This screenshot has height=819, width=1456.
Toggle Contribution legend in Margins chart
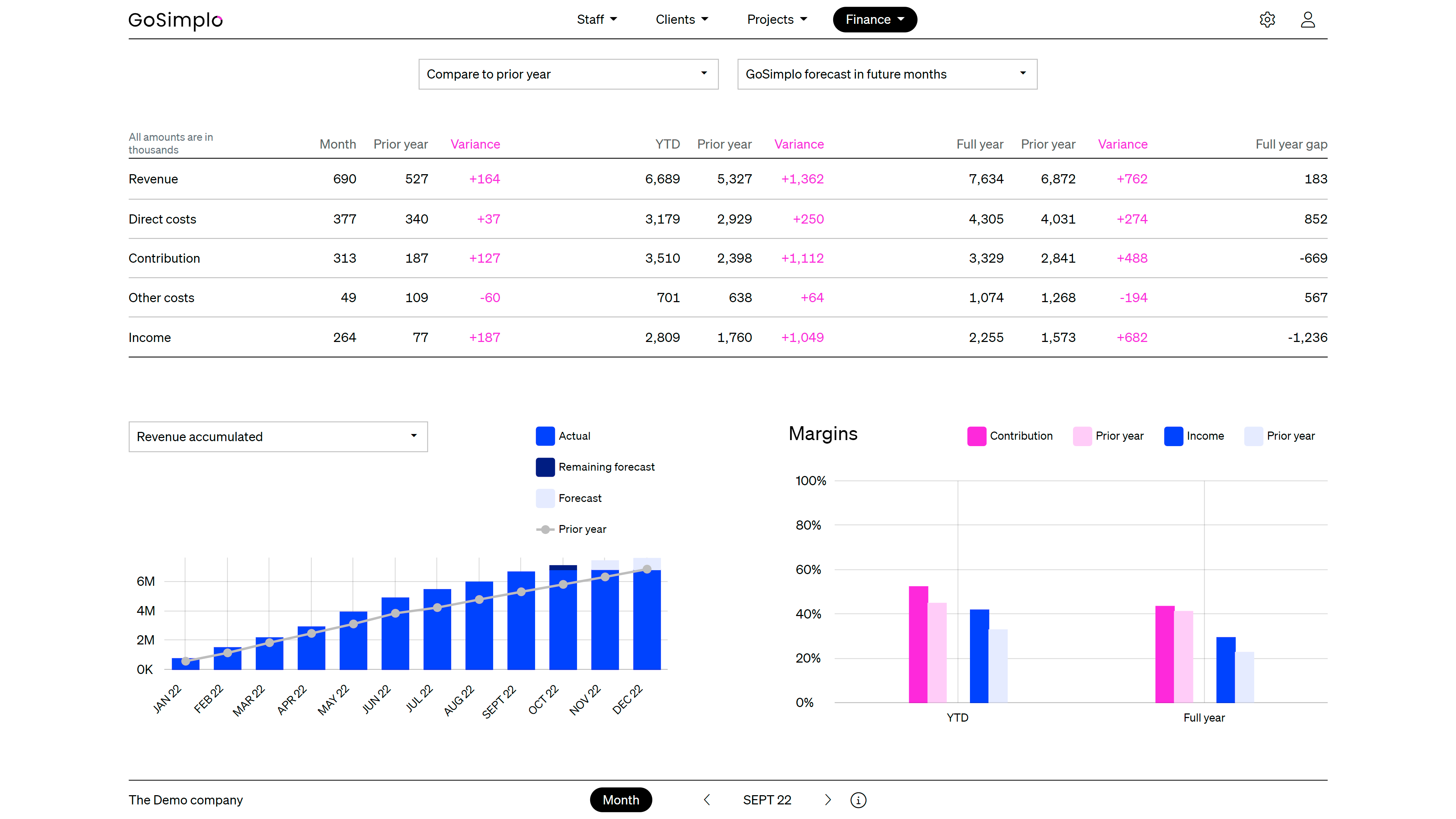coord(1009,436)
